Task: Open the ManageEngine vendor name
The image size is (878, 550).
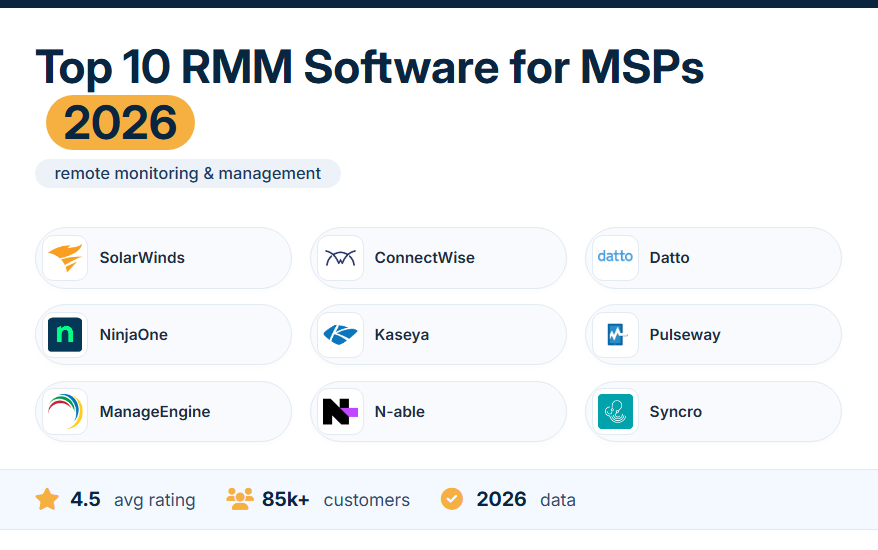Action: [x=155, y=412]
